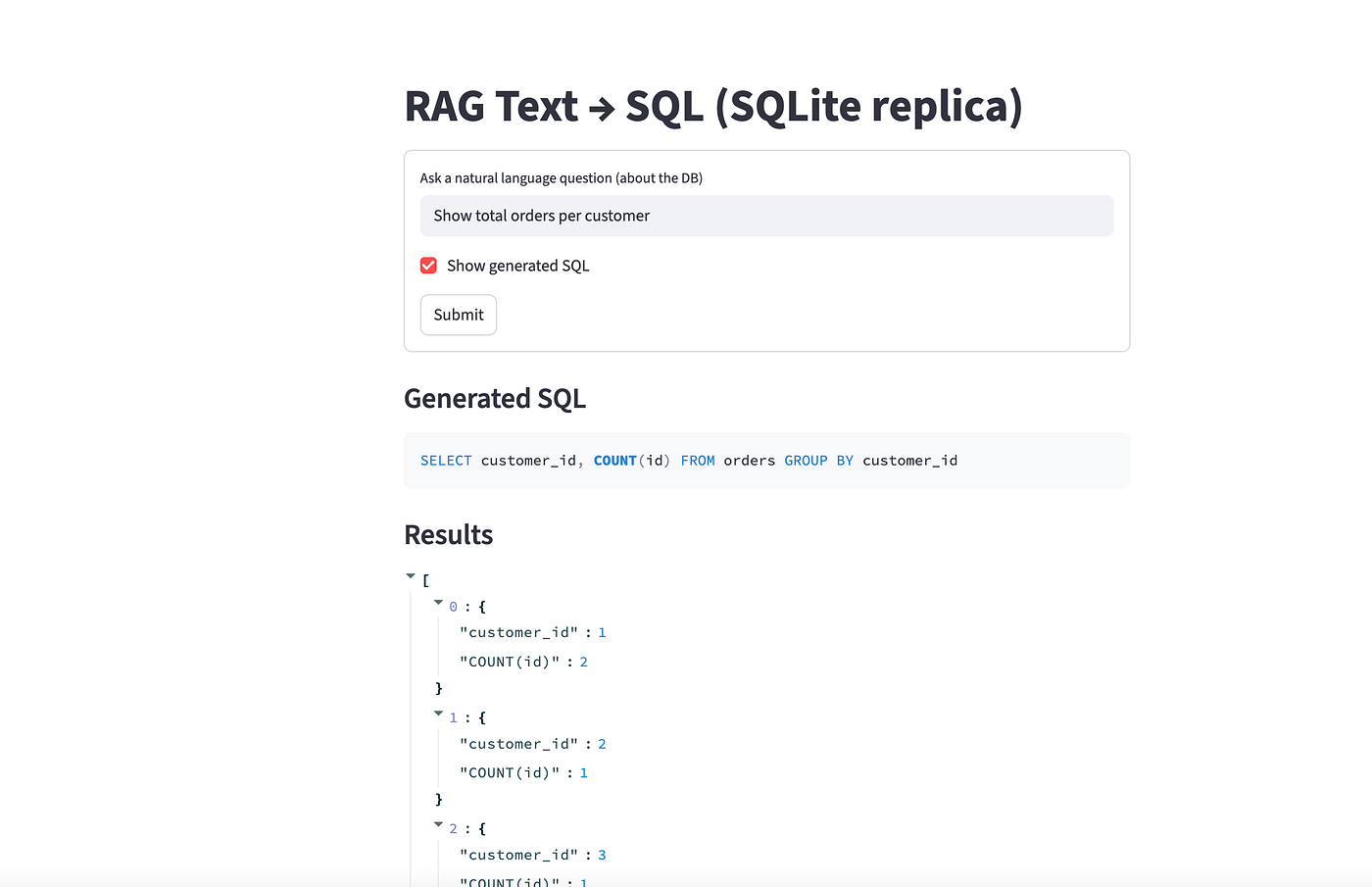
Task: Toggle the Show generated SQL checkbox
Action: click(x=428, y=266)
